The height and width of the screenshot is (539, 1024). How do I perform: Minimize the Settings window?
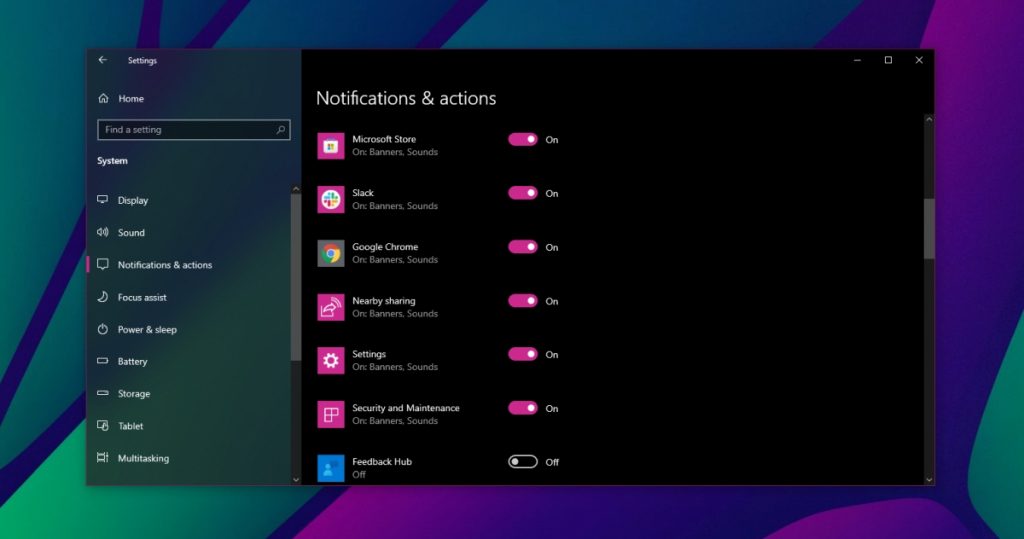pos(857,60)
